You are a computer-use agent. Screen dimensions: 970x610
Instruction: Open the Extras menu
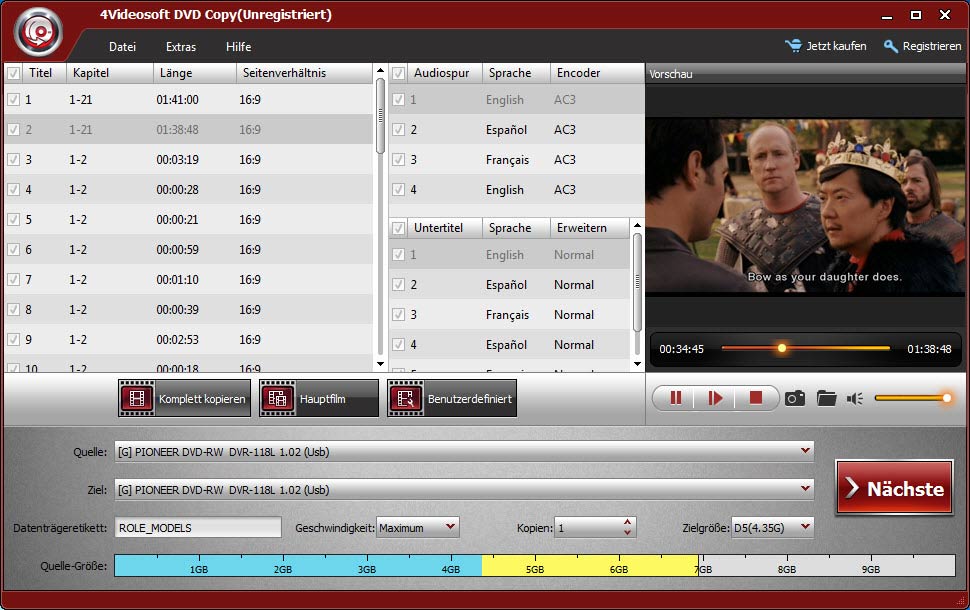[181, 47]
